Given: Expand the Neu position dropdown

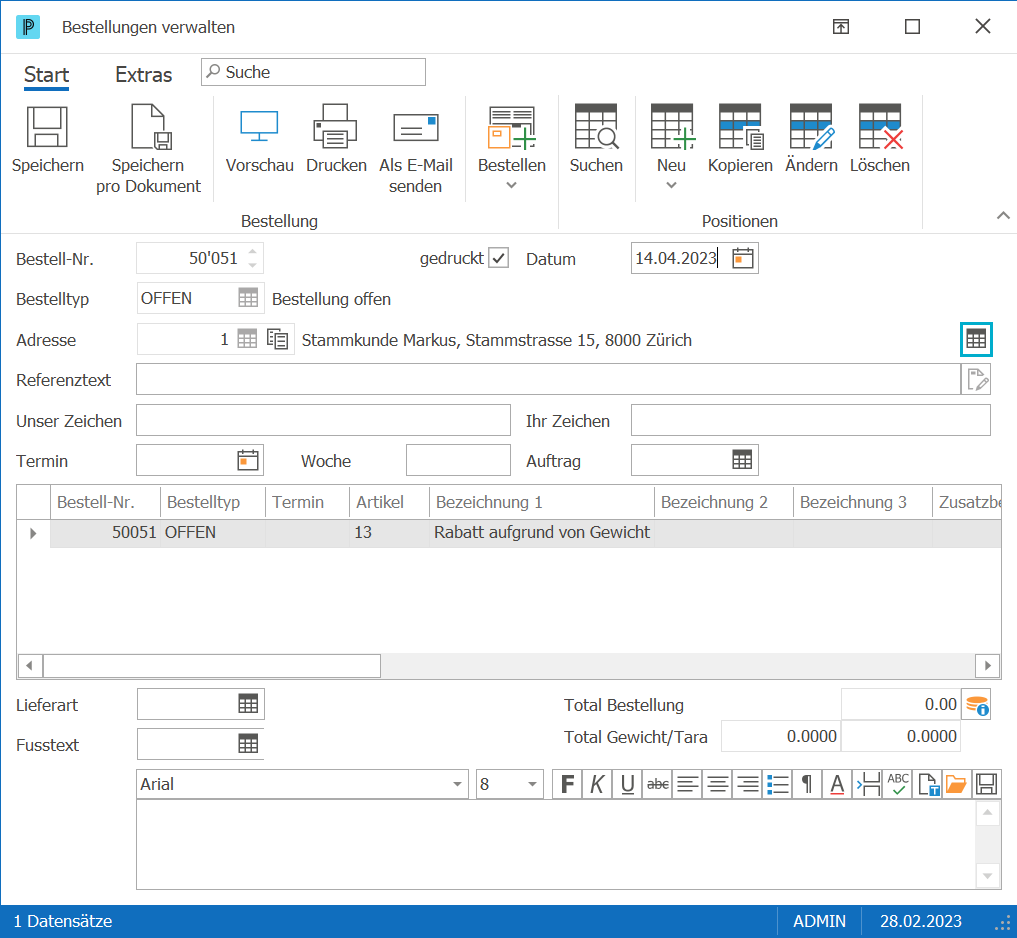Looking at the screenshot, I should tap(671, 186).
